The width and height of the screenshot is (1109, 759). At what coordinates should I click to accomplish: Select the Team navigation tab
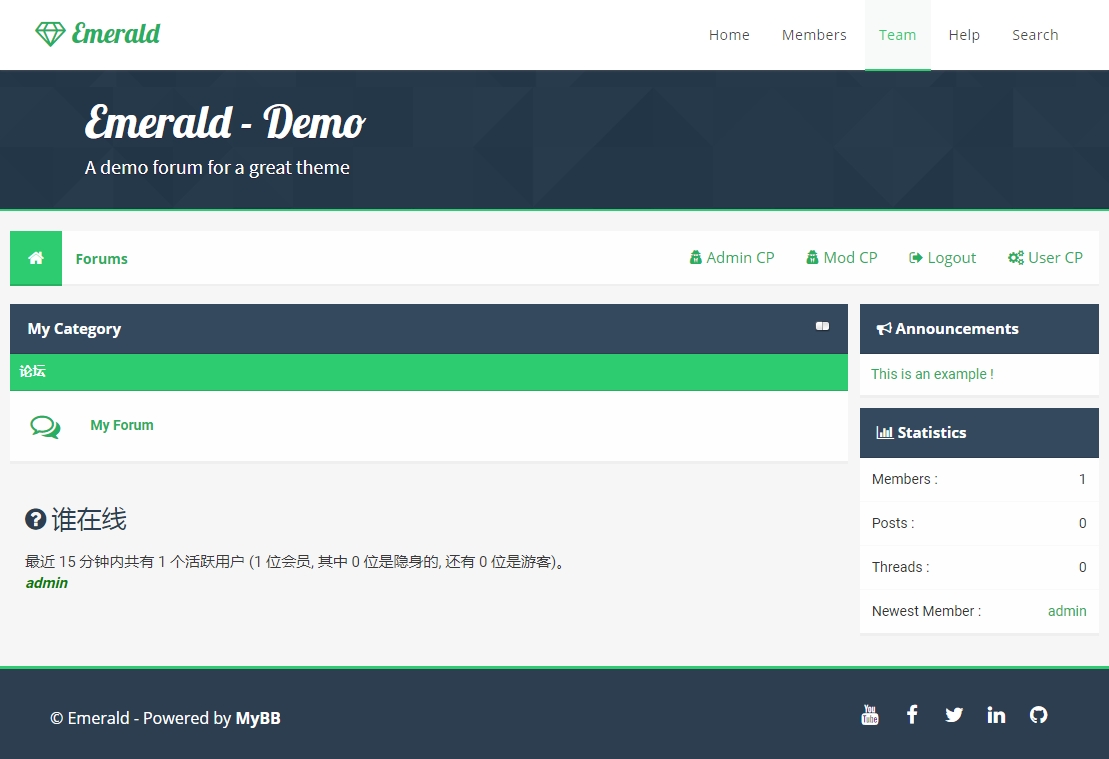tap(897, 35)
